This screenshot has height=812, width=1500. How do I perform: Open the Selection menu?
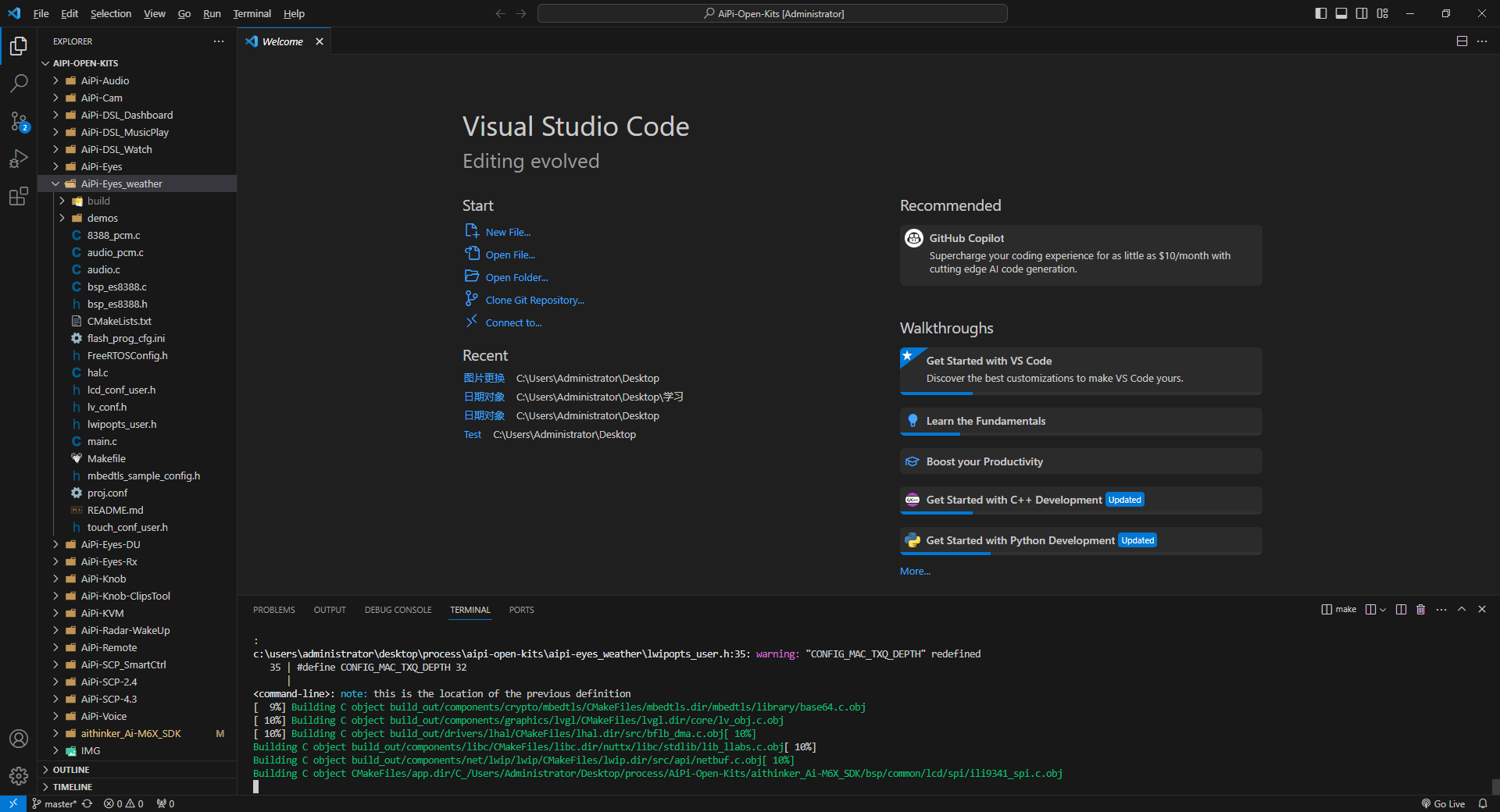(111, 13)
